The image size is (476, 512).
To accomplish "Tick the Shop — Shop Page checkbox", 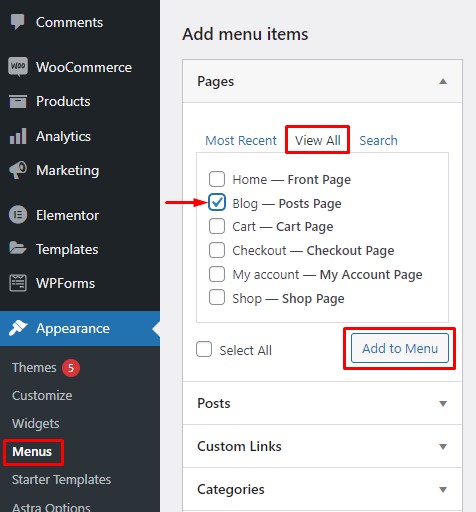I will pos(217,297).
